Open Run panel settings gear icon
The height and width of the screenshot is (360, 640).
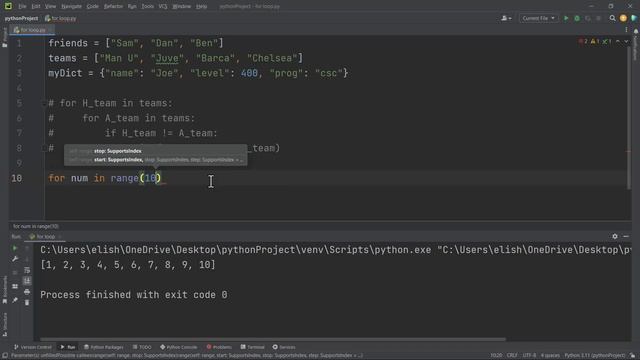[x=615, y=236]
